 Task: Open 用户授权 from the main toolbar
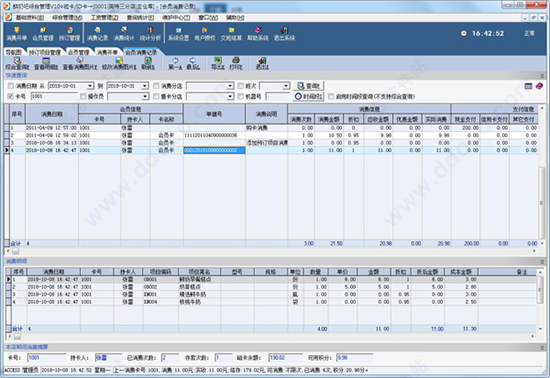point(205,34)
